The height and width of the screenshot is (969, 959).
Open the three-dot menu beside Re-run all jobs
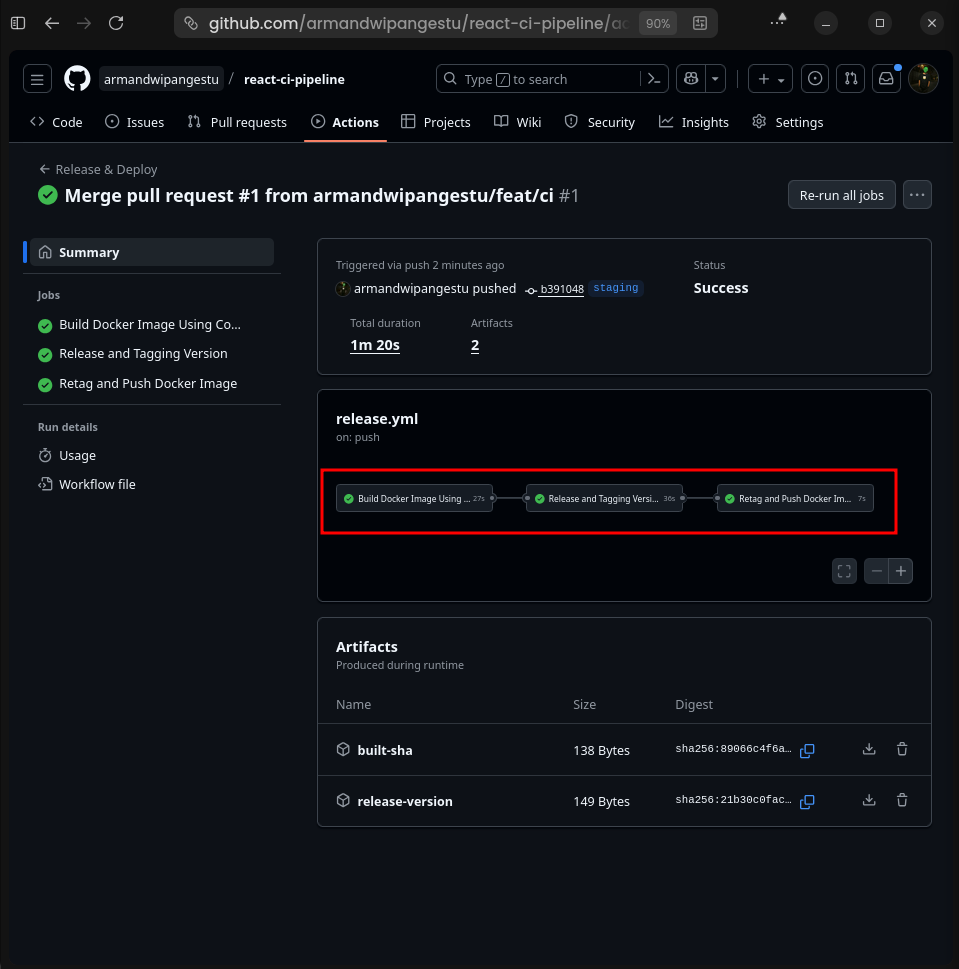pos(917,195)
